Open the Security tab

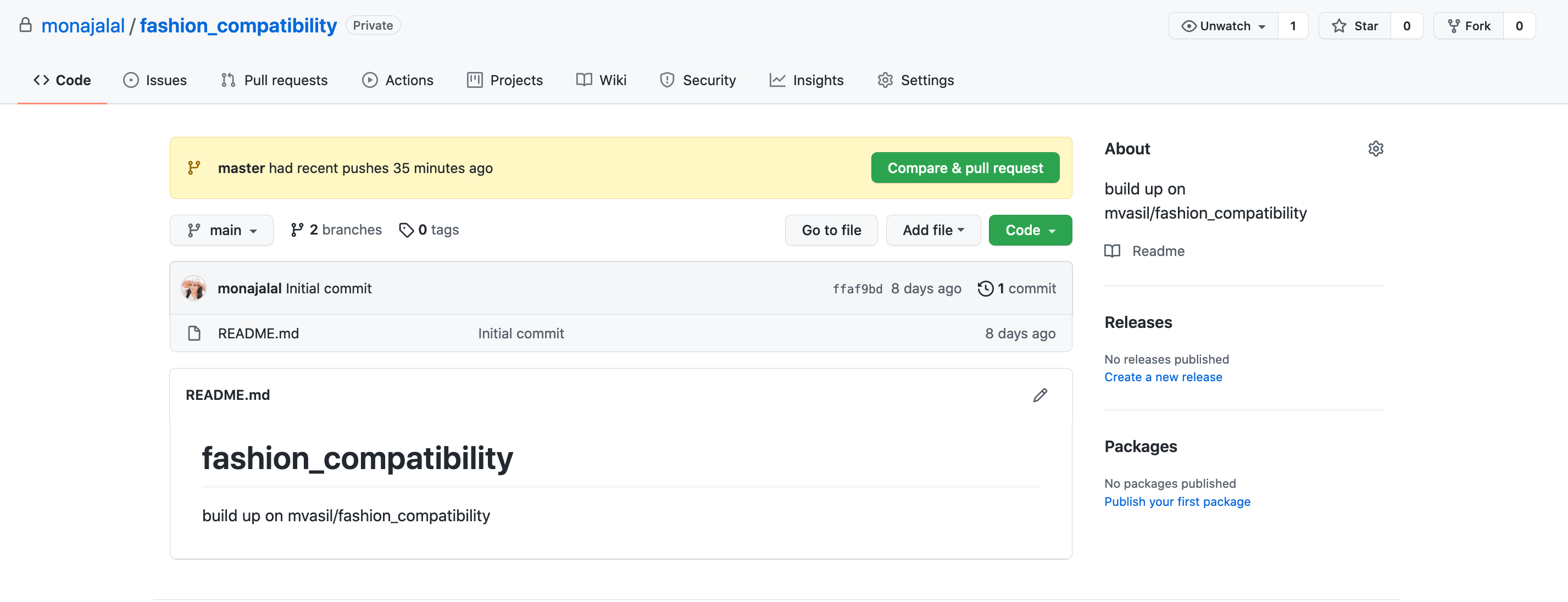(x=698, y=80)
